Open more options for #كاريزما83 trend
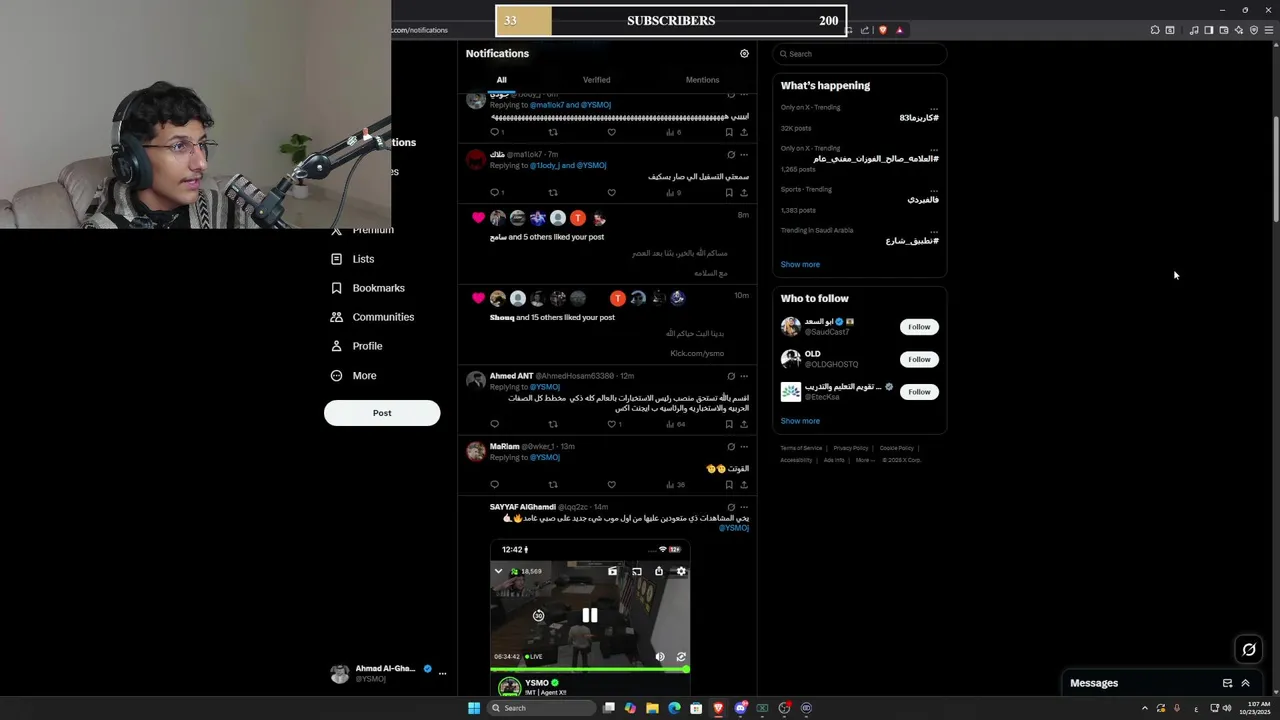Screen dimensions: 1280x720 [x=934, y=108]
